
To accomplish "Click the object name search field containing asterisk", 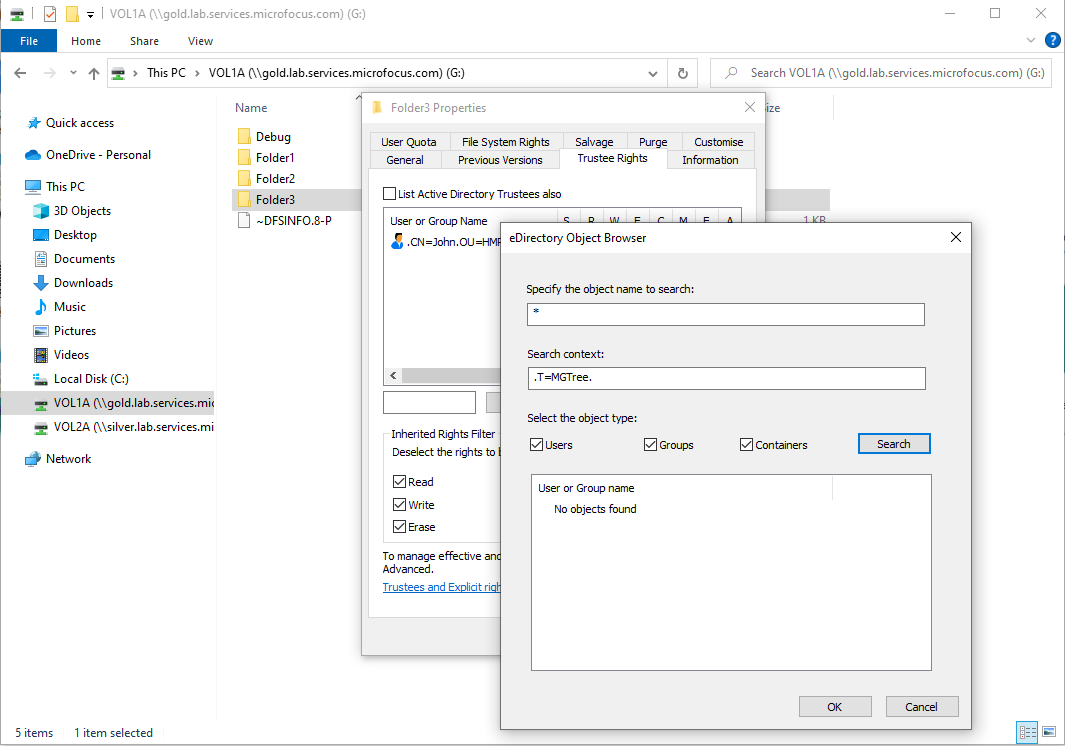I will pos(726,314).
